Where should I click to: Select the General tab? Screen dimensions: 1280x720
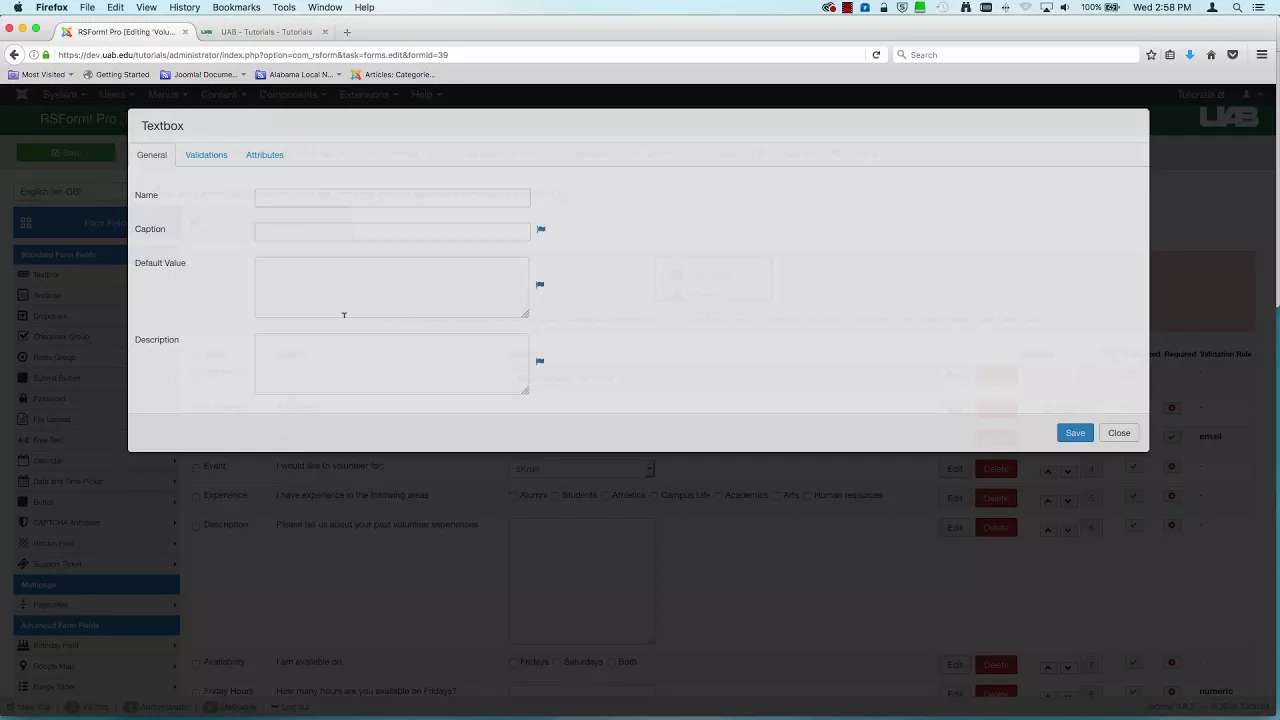tap(152, 155)
